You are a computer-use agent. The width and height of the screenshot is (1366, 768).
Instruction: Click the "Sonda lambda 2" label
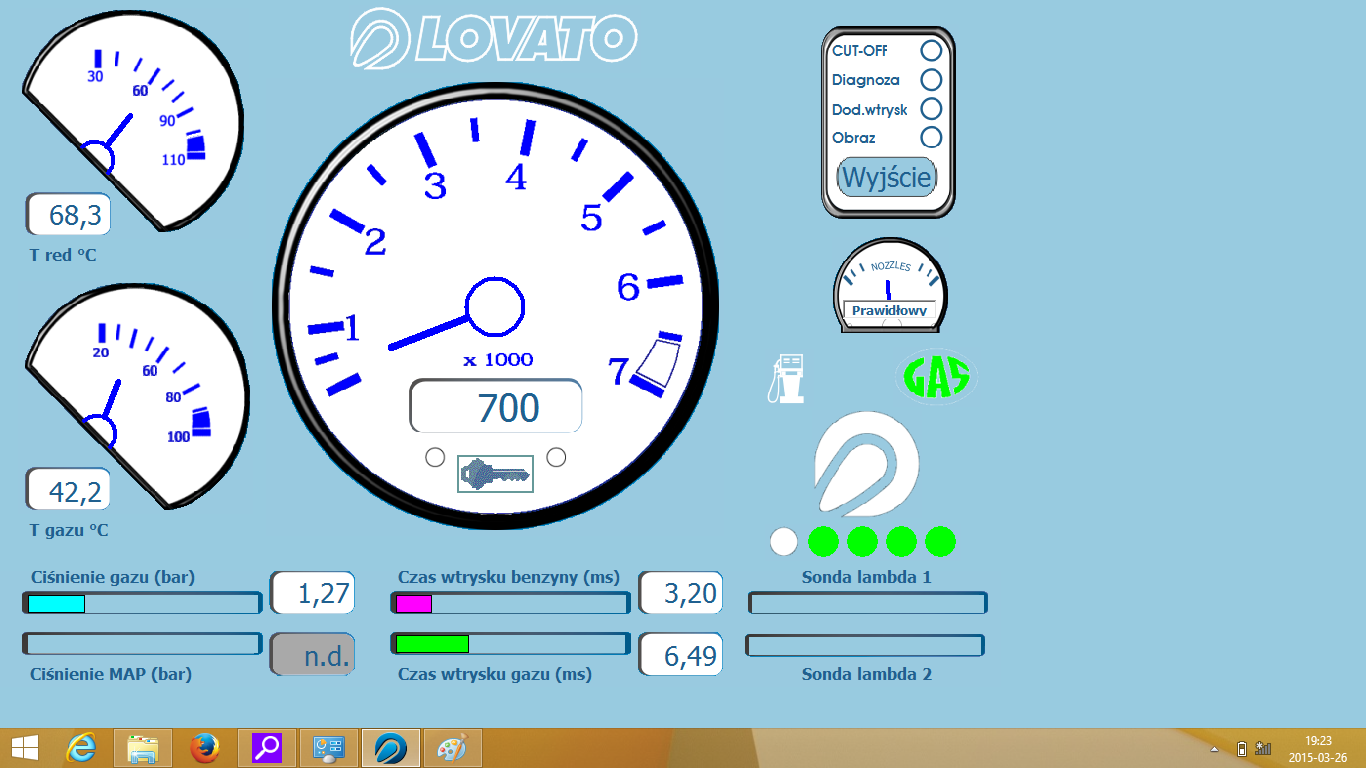click(867, 674)
